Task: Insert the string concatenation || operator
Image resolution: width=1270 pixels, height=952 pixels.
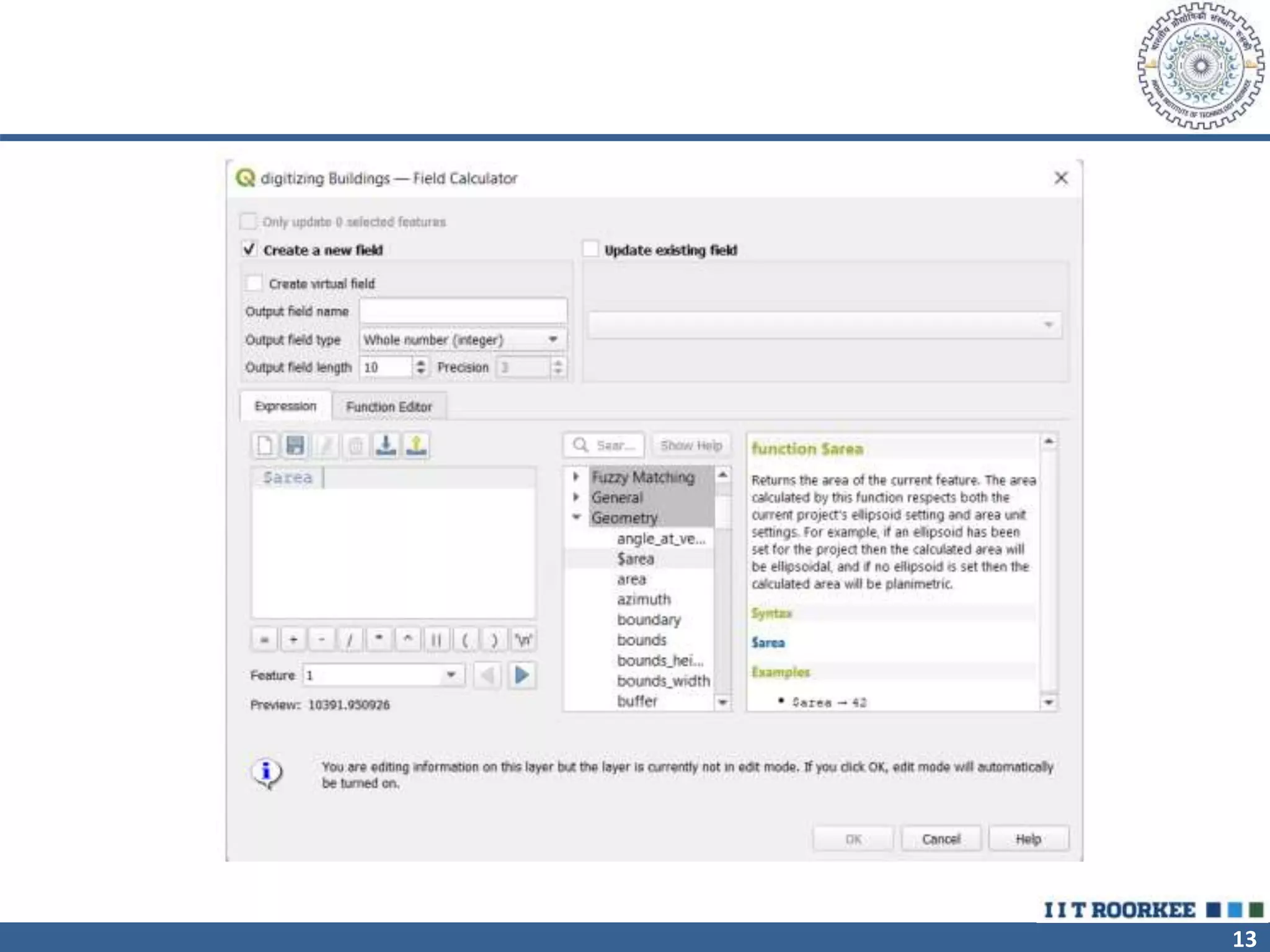Action: [436, 639]
